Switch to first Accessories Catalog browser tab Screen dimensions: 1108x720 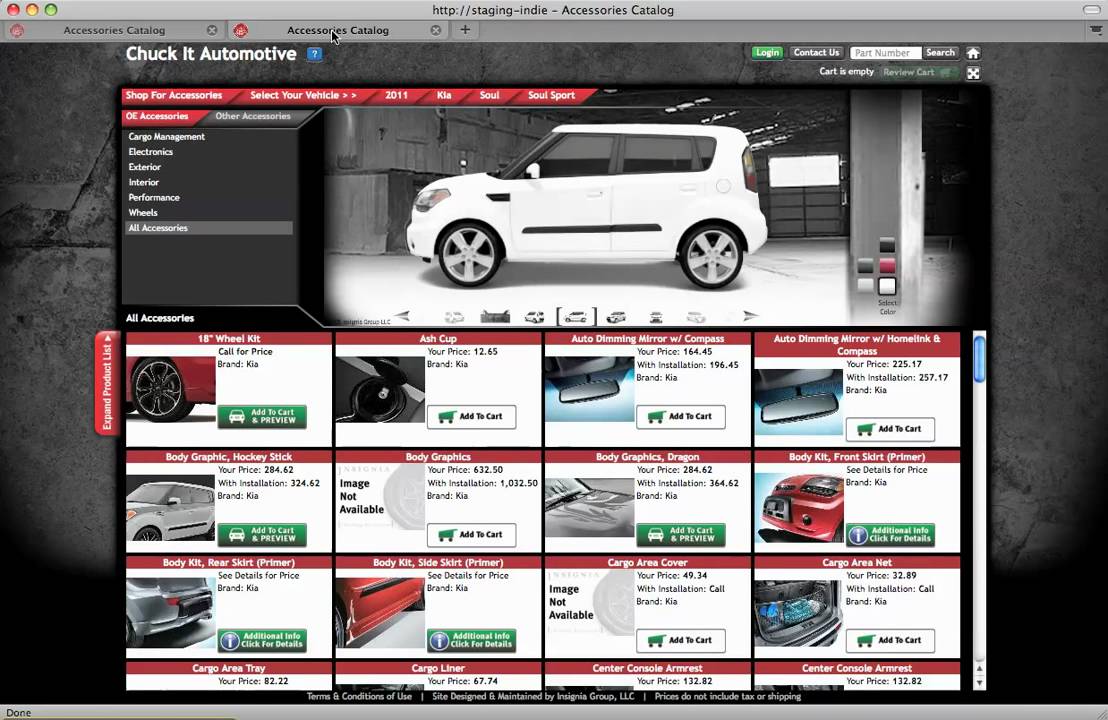tap(114, 30)
